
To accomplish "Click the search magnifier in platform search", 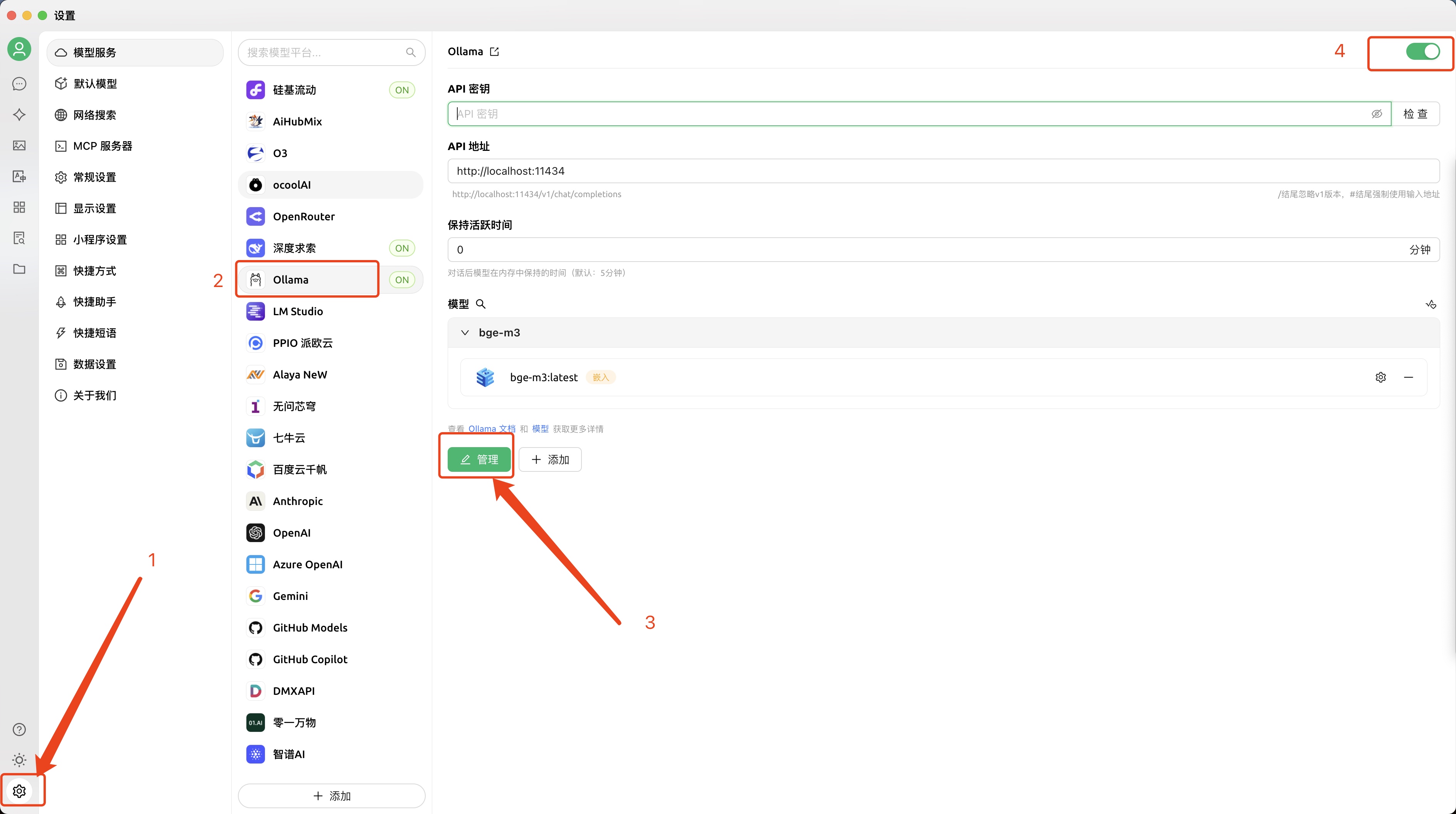I will coord(411,52).
